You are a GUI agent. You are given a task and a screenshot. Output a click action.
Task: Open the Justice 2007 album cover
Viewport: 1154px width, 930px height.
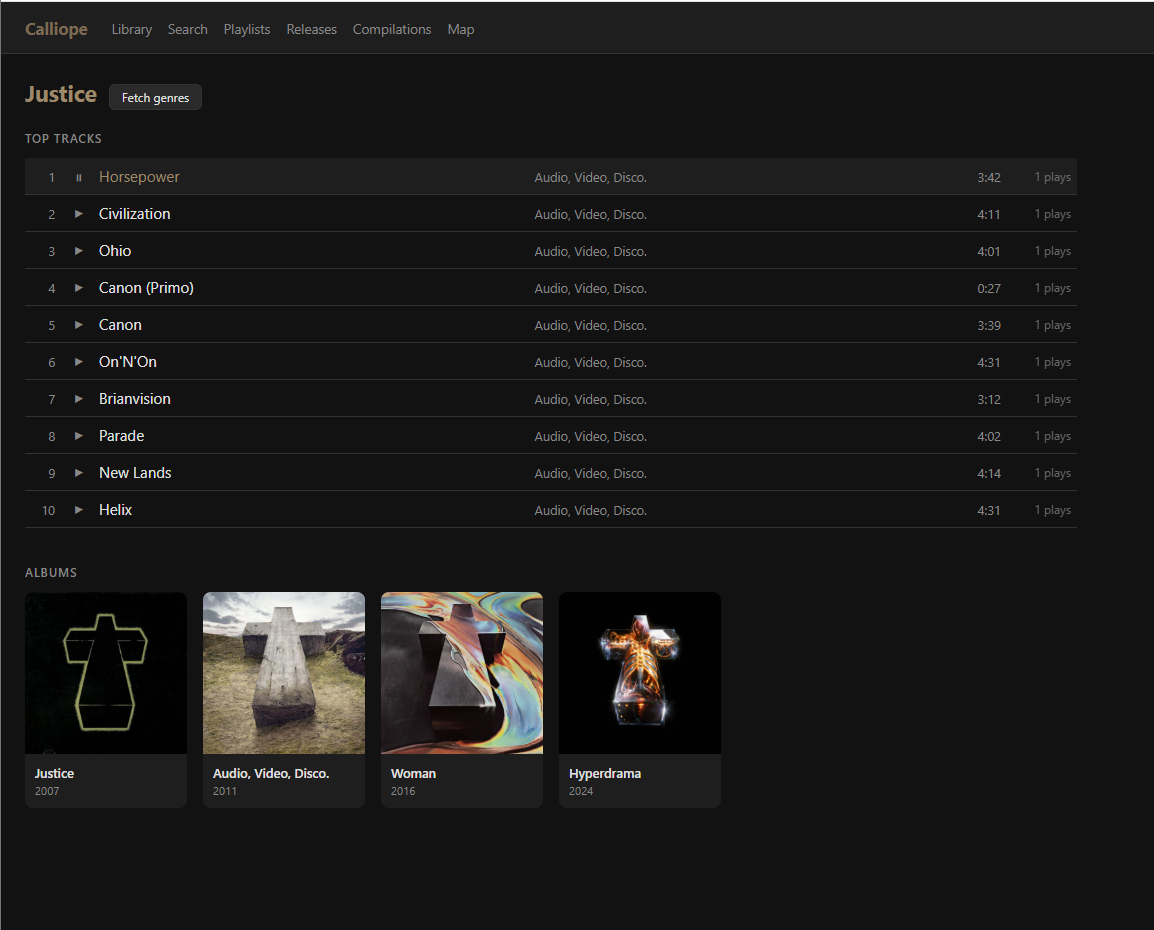tap(106, 673)
